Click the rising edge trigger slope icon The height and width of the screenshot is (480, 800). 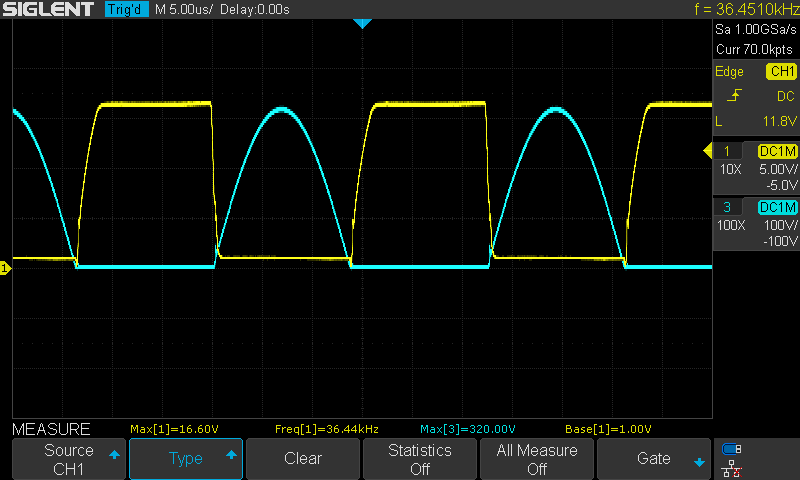pos(734,95)
